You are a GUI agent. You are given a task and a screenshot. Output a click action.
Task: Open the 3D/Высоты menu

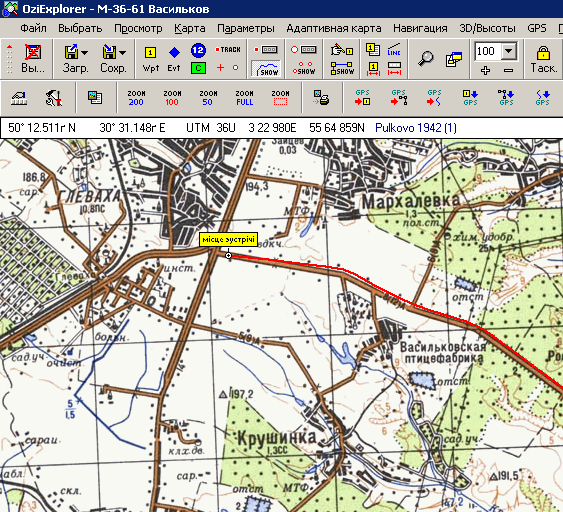click(488, 28)
